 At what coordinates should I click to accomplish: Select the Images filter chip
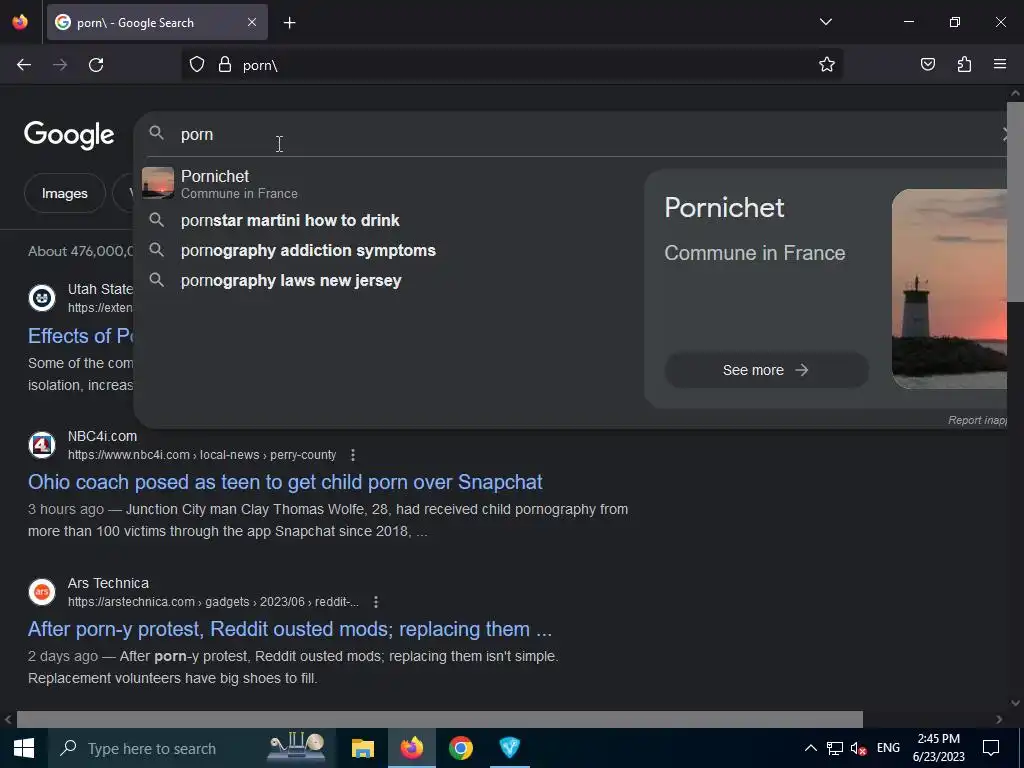point(65,193)
